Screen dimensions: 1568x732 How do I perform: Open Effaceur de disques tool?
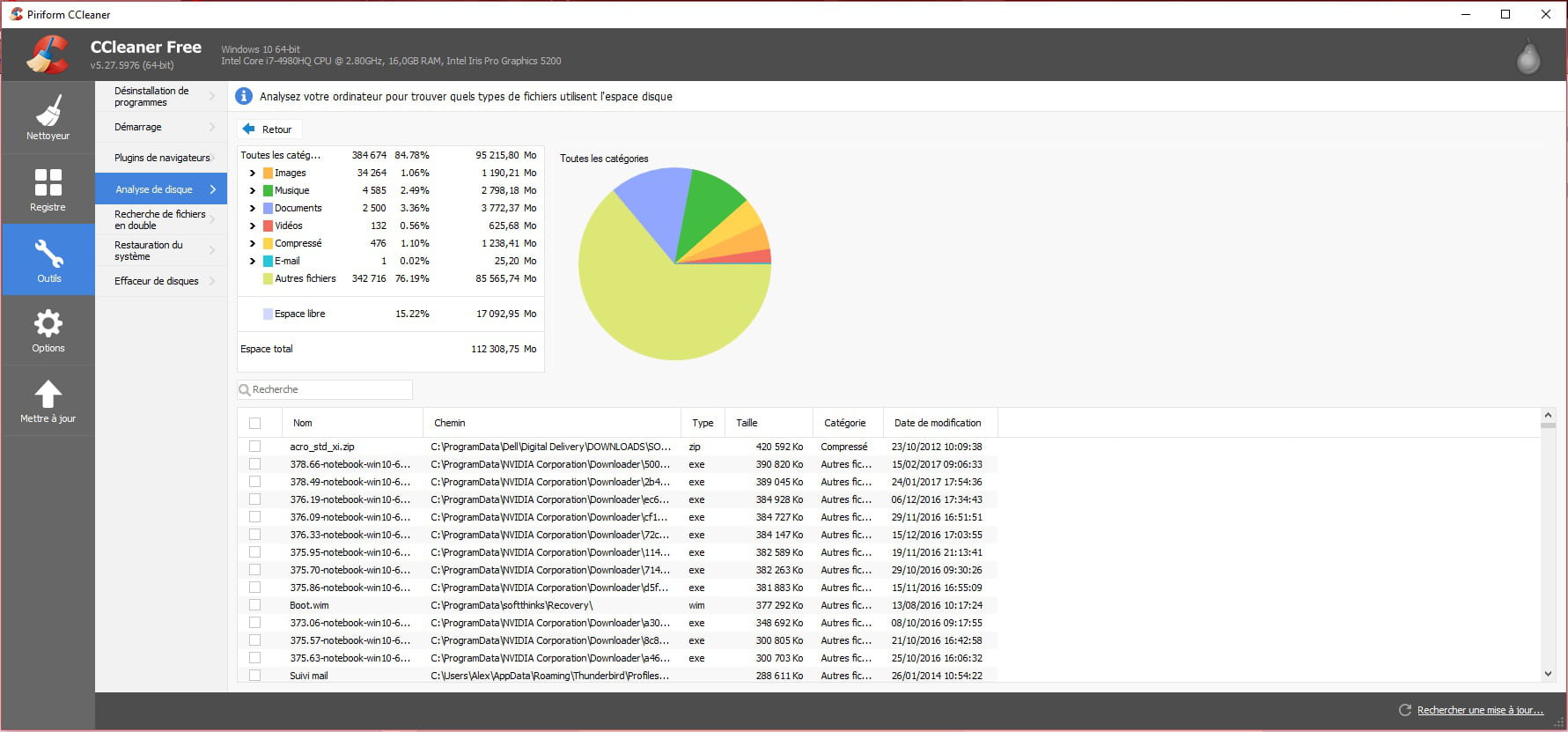pos(161,281)
